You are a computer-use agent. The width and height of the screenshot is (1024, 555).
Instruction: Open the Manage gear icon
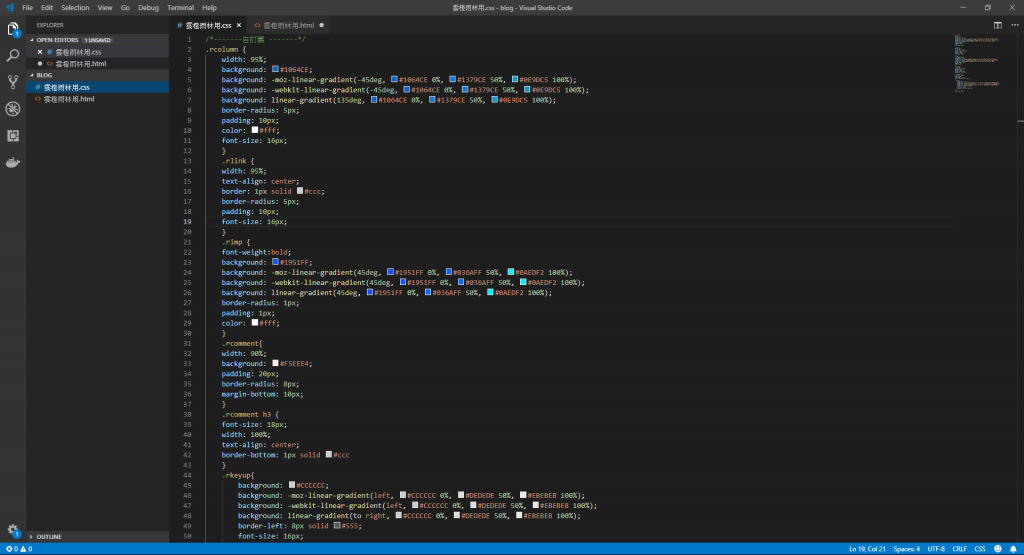(x=12, y=530)
